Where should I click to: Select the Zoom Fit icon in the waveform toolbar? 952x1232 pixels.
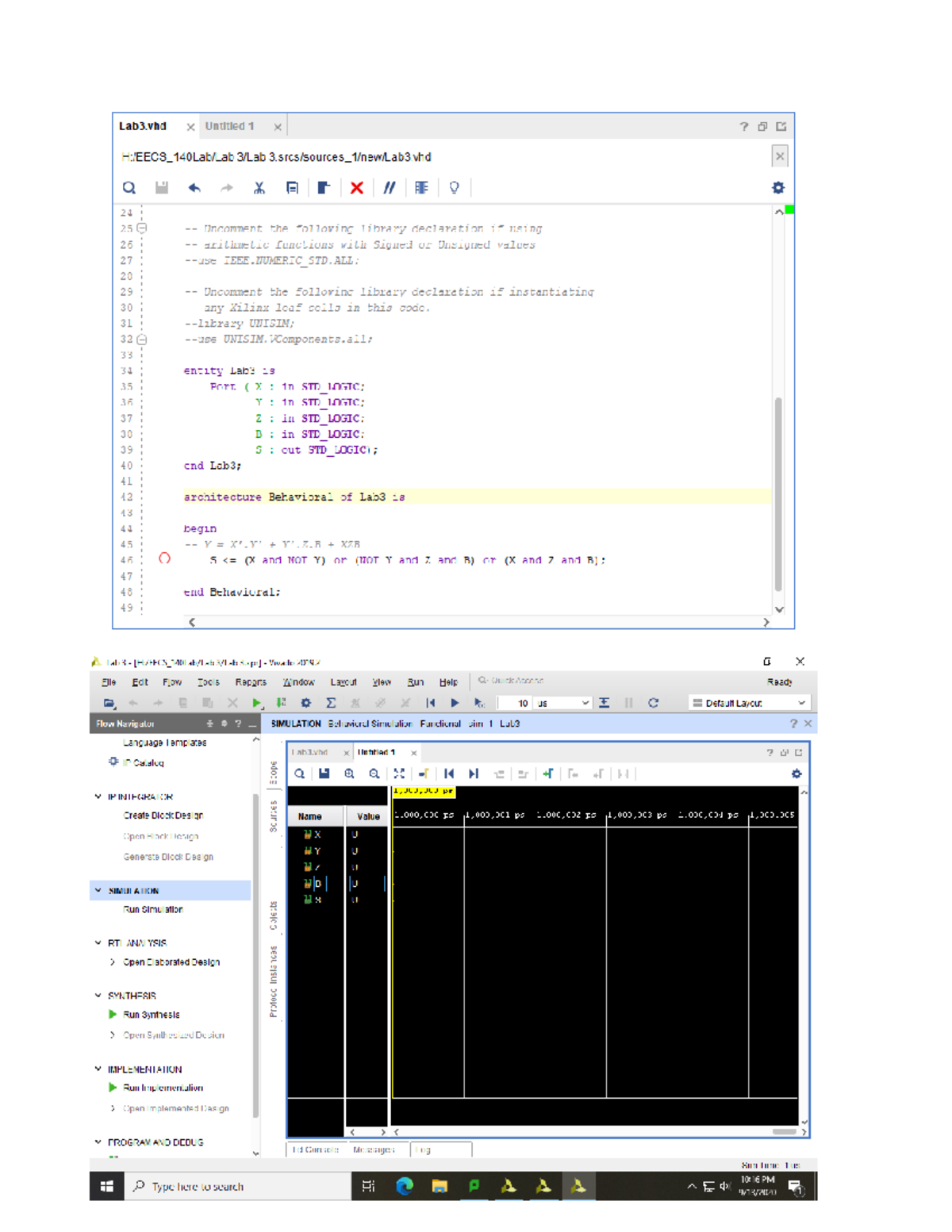point(399,773)
